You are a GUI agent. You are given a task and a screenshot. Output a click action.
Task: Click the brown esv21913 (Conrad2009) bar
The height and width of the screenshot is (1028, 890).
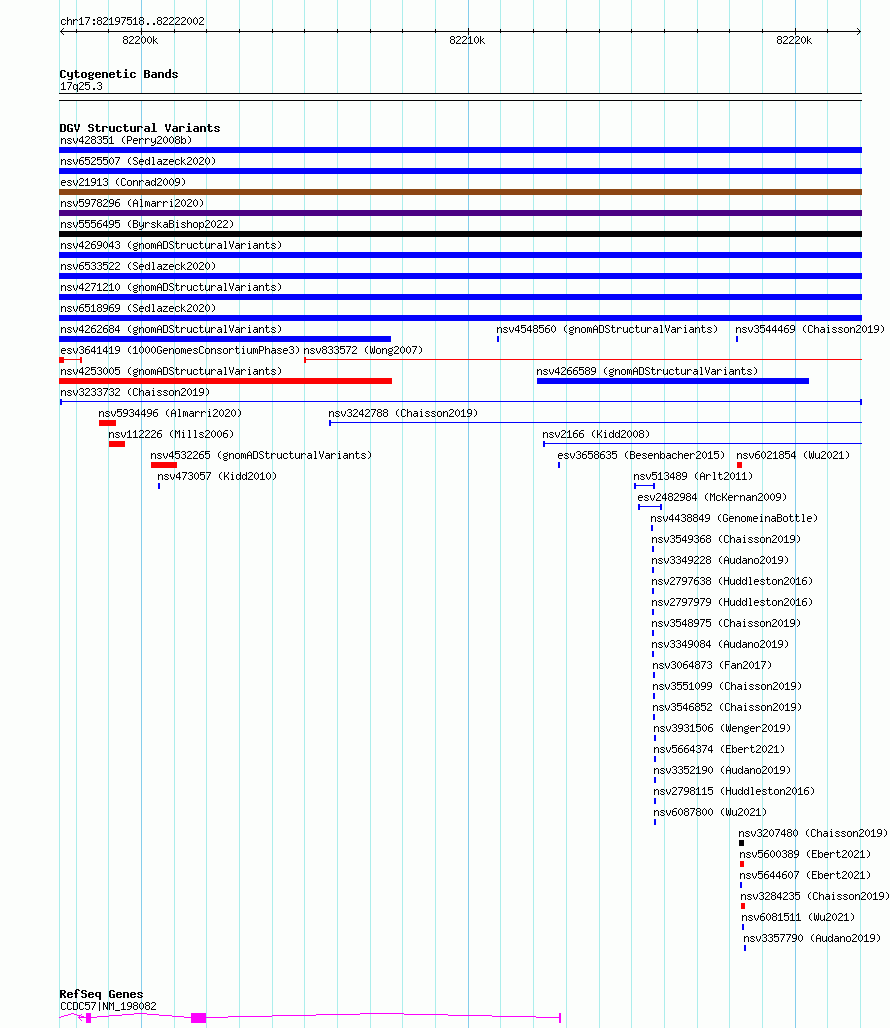click(x=460, y=192)
